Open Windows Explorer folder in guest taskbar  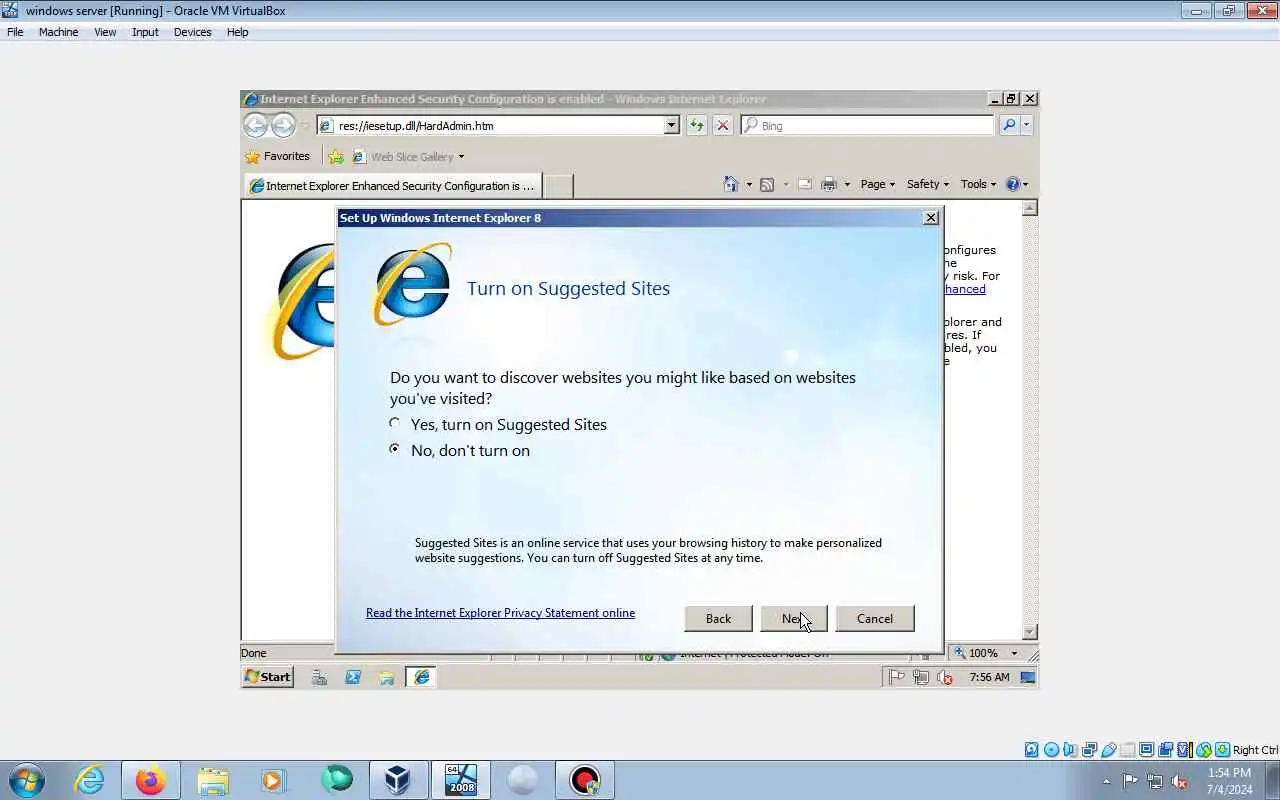tap(386, 677)
